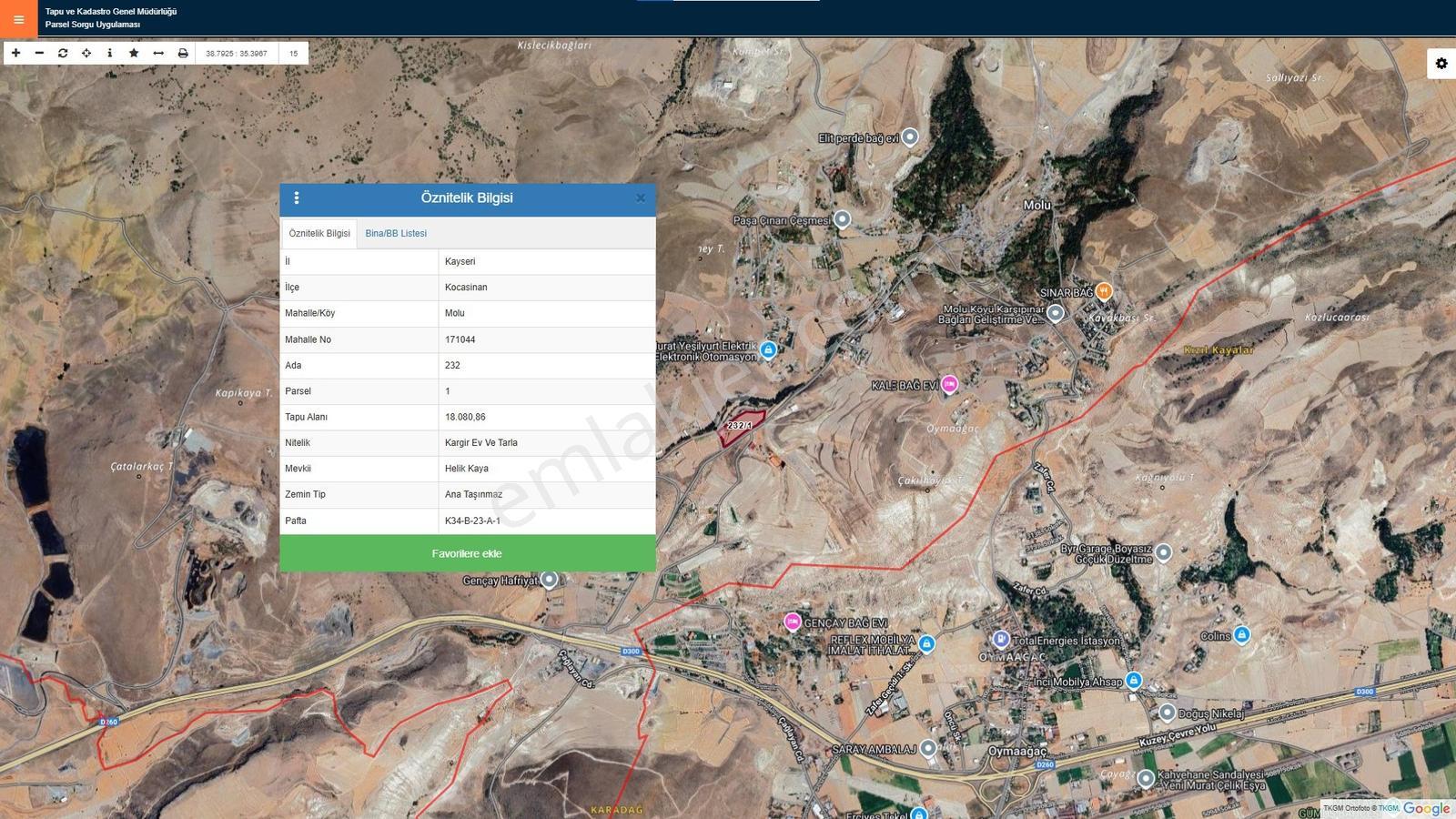Click the Collins shop pin
The width and height of the screenshot is (1456, 819).
pos(1242,635)
